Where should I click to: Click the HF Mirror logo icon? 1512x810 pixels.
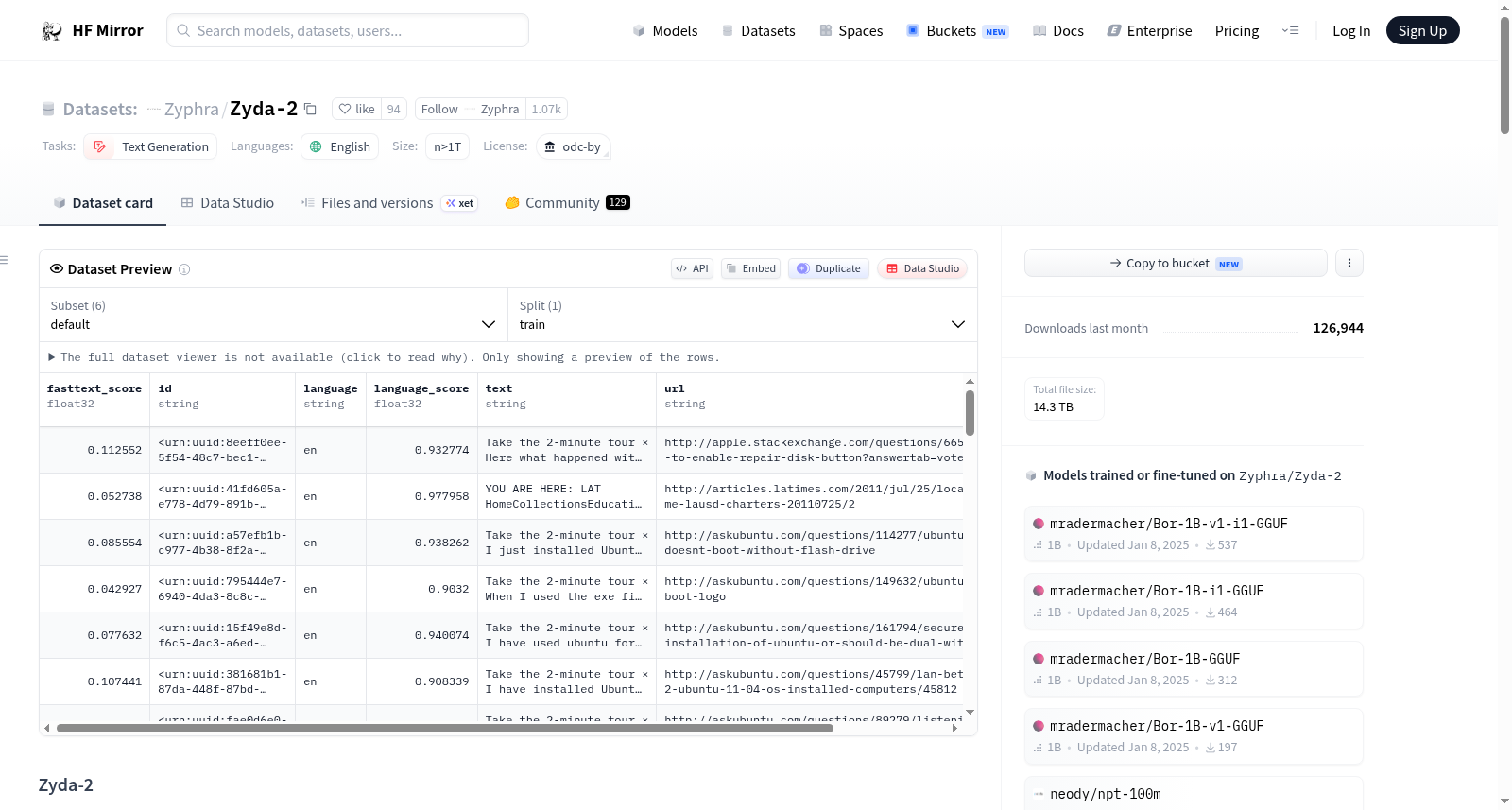coord(52,31)
